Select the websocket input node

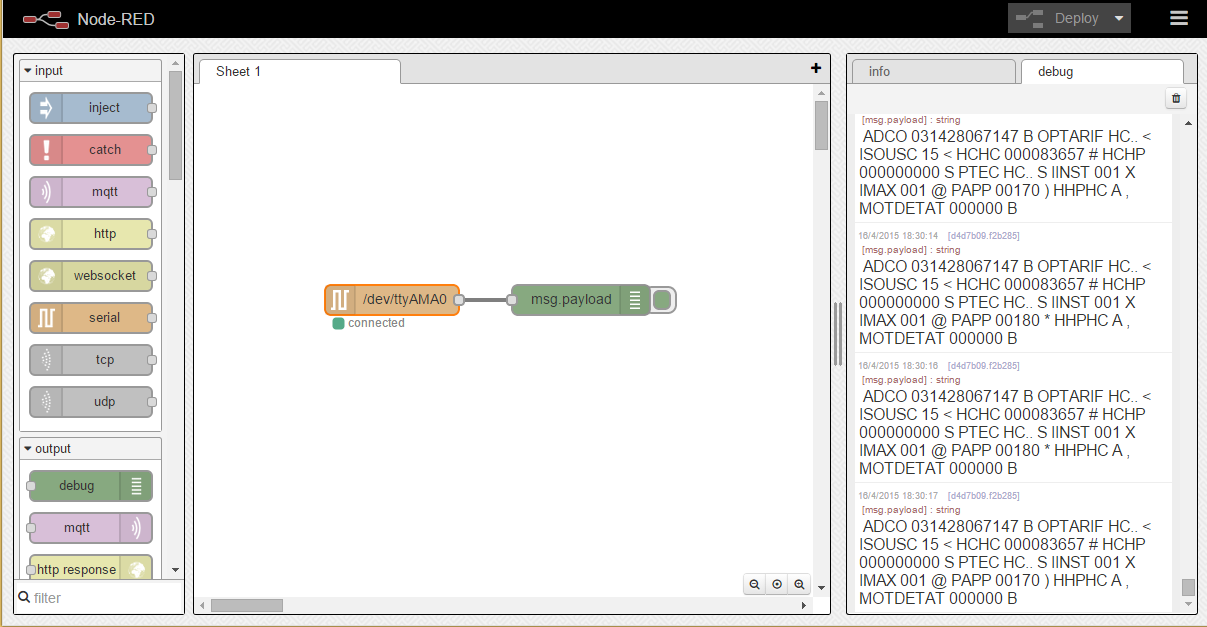point(91,276)
